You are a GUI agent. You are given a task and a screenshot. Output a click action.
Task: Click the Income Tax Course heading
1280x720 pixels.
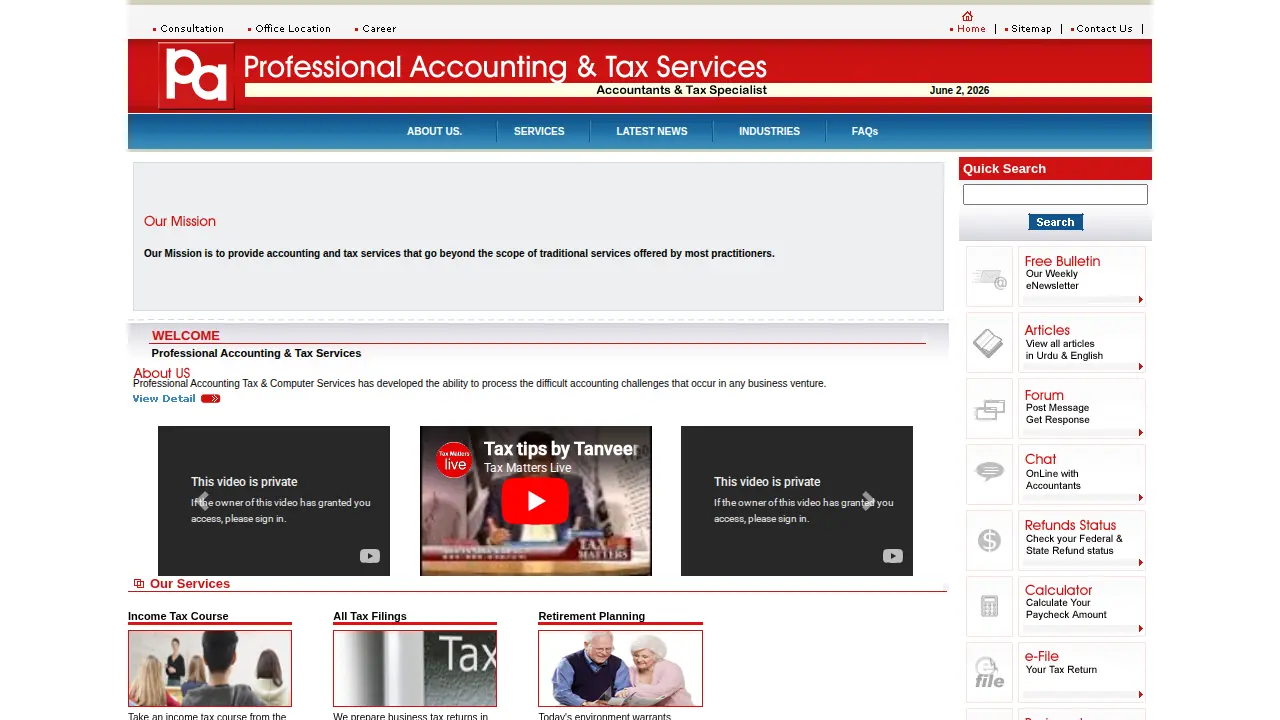click(178, 616)
